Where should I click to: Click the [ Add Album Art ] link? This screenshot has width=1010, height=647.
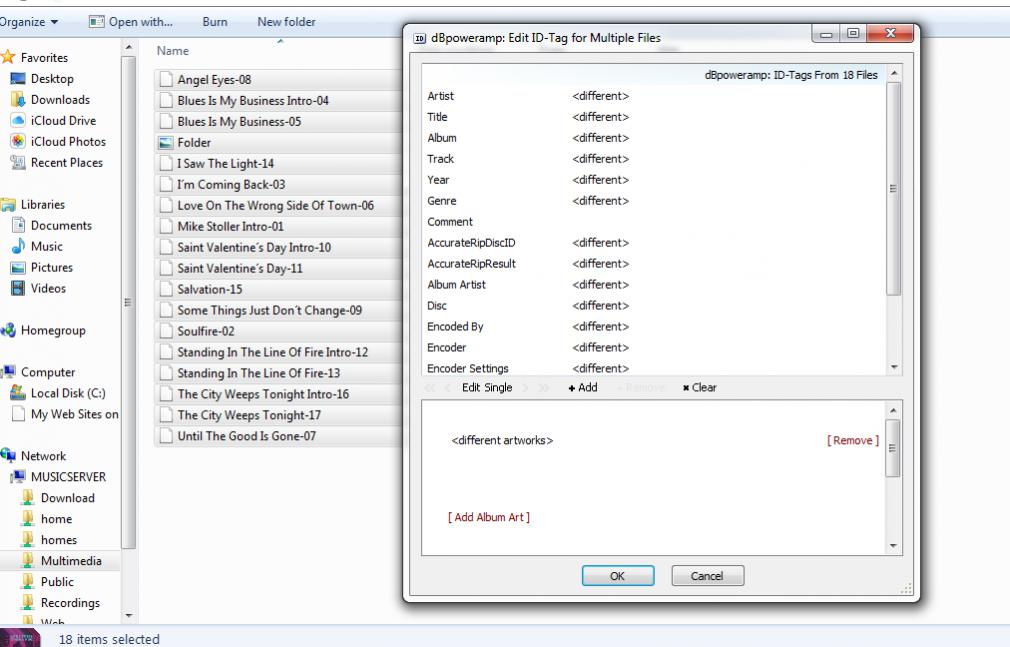click(488, 517)
